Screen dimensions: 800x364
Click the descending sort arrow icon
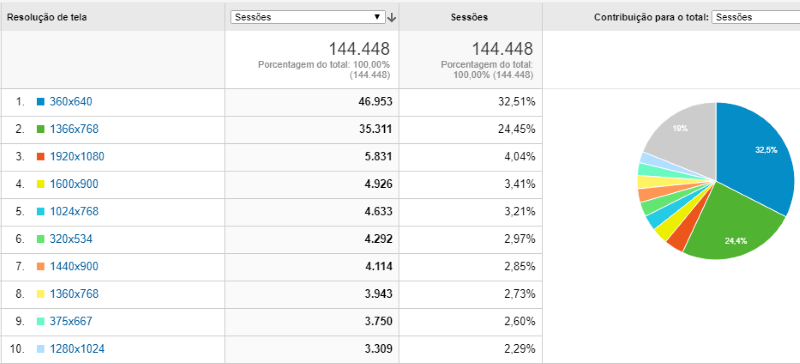coord(392,17)
